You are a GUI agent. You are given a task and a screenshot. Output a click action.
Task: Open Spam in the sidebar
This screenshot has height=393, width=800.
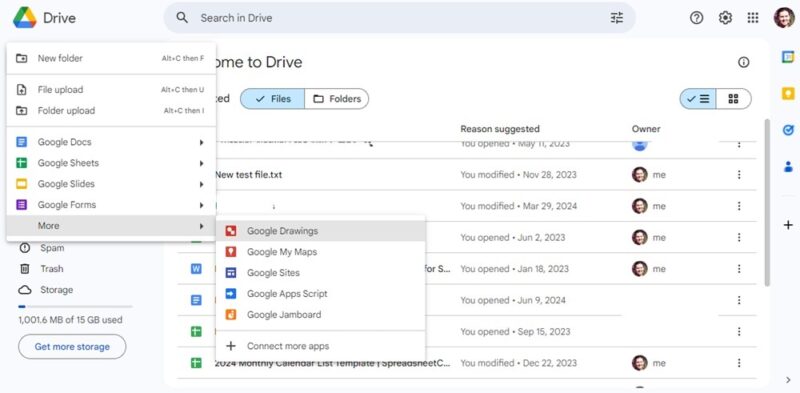(53, 248)
